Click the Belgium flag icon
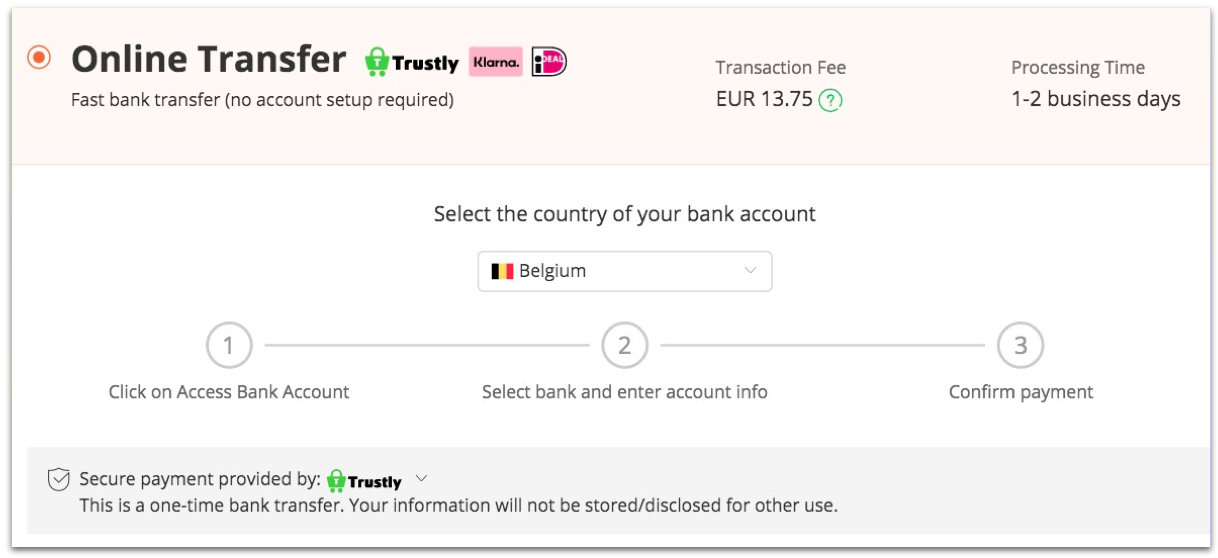The height and width of the screenshot is (558, 1218). pyautogui.click(x=502, y=271)
